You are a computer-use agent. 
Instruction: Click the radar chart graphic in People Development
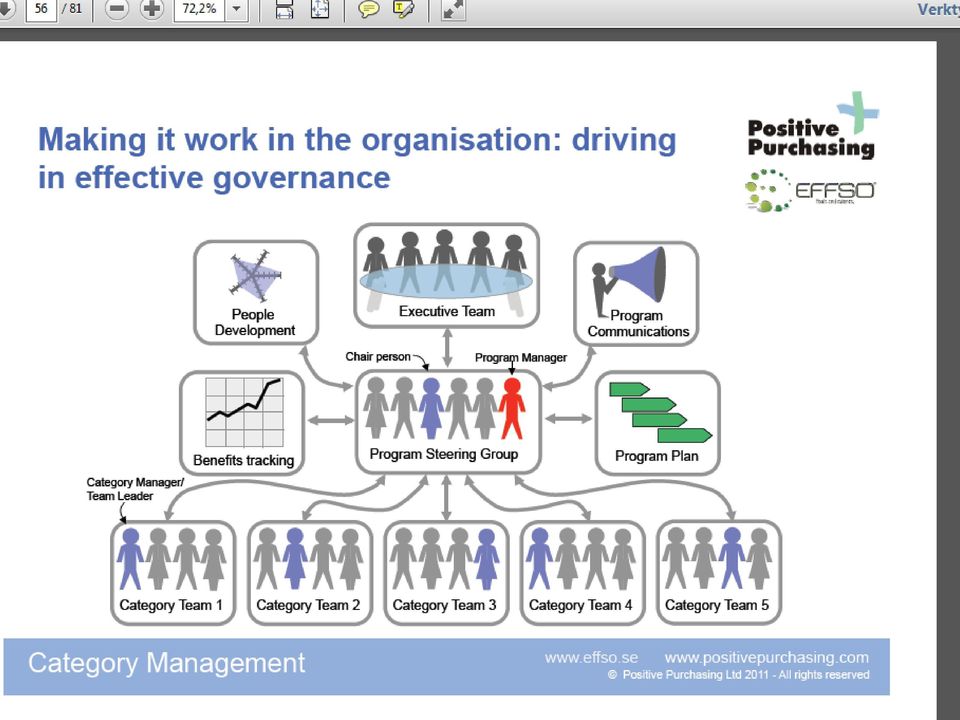(x=254, y=276)
